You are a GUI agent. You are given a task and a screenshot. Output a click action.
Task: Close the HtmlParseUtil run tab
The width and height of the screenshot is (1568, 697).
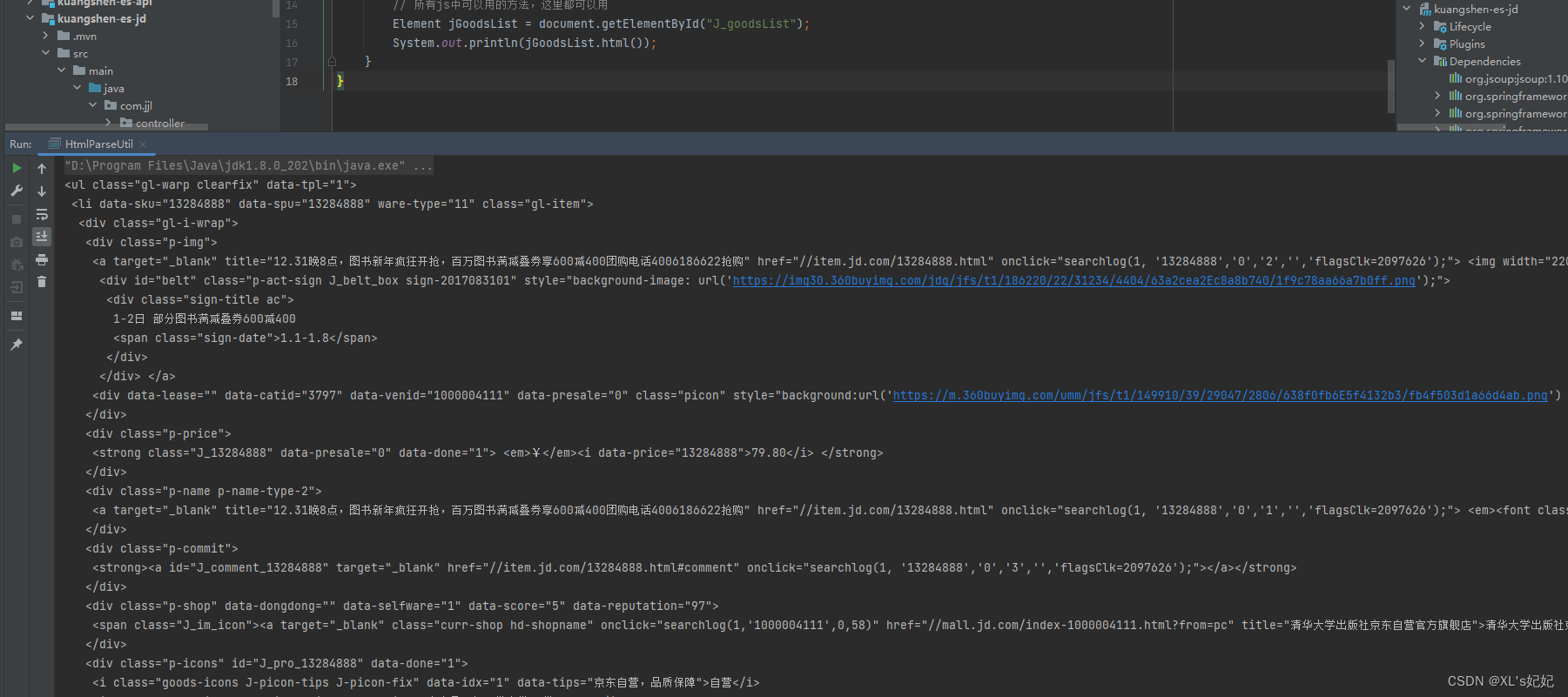143,144
